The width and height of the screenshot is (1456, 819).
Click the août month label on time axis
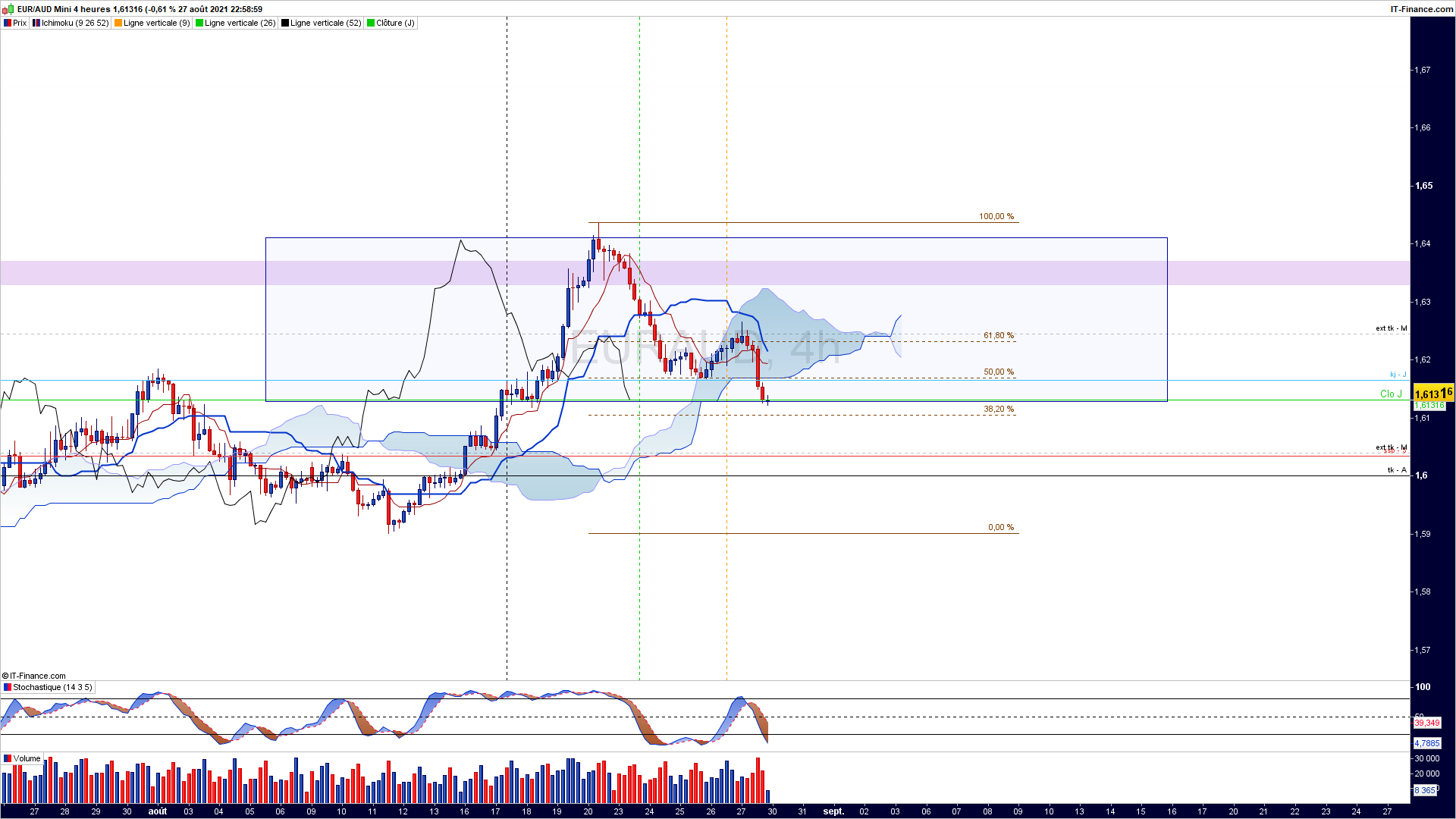point(158,811)
